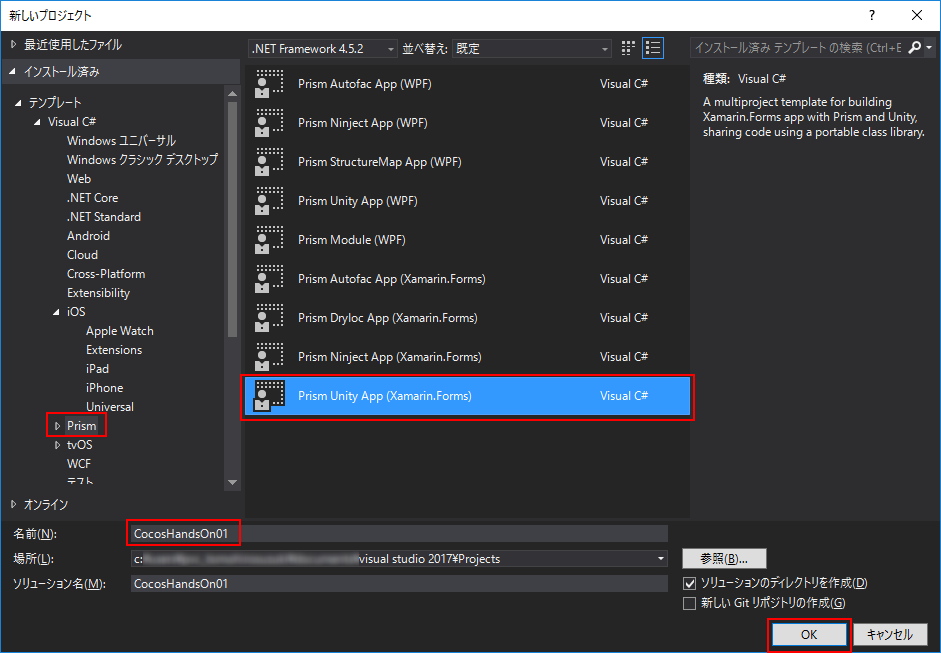Viewport: 941px width, 653px height.
Task: Click the Prism Autofac App (WPF) template icon
Action: (269, 84)
